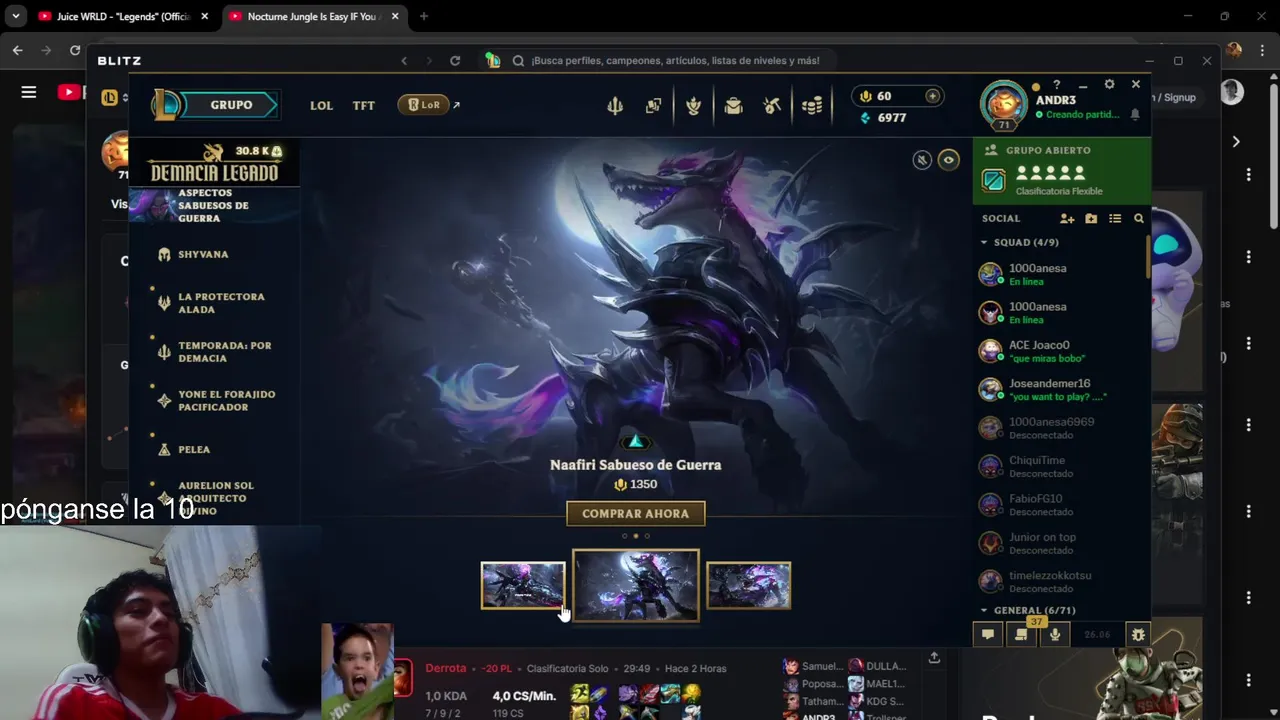Screen dimensions: 1280x720
Task: Open the collection cards icon in toolbar
Action: click(653, 105)
